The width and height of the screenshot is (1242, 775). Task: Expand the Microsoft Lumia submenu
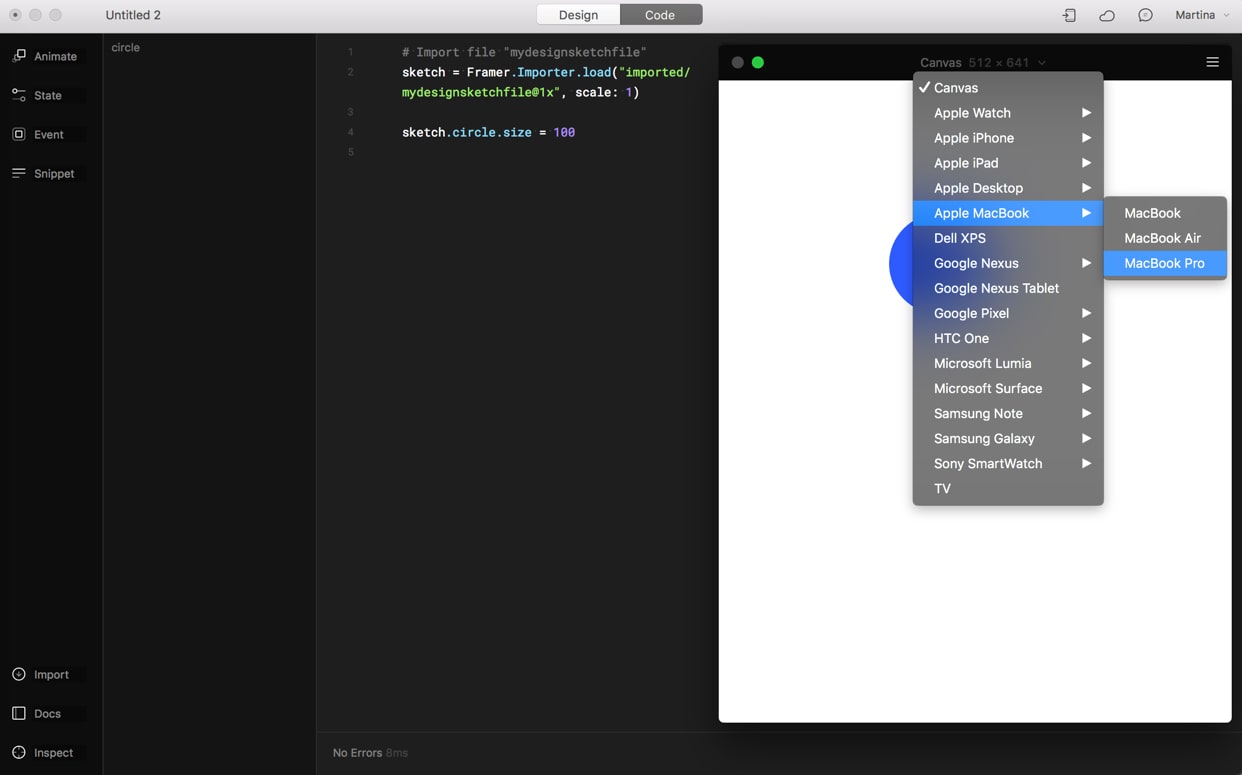1008,363
